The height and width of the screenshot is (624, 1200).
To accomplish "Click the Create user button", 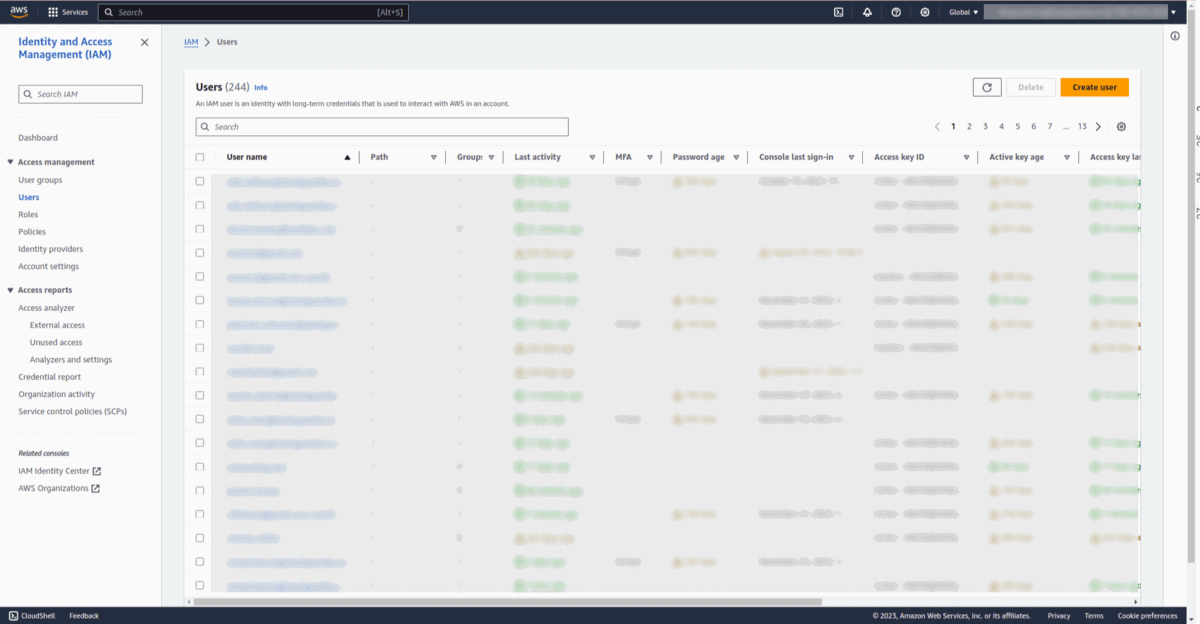I will (x=1094, y=87).
